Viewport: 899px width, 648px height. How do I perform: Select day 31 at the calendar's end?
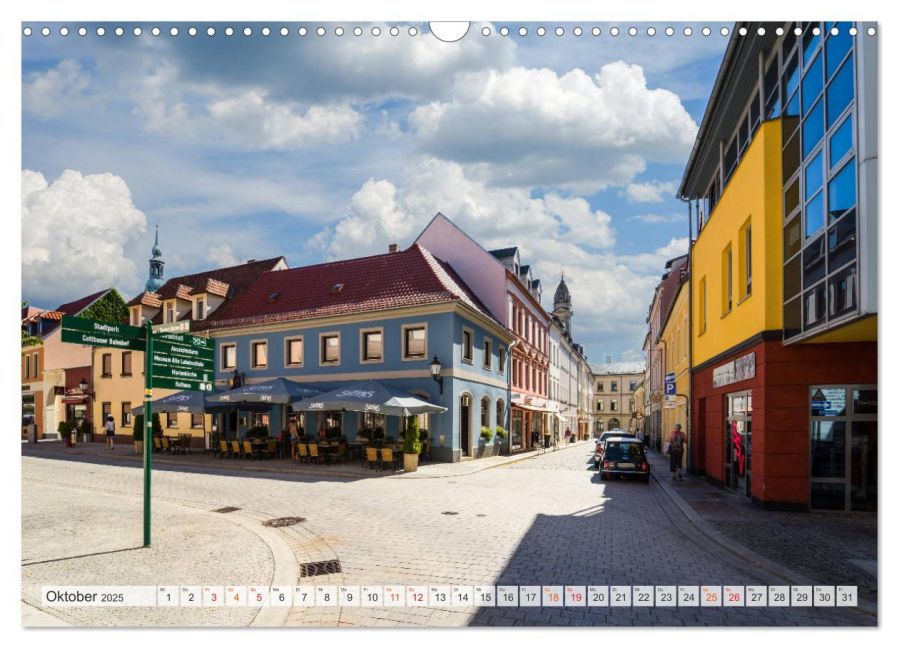(846, 597)
